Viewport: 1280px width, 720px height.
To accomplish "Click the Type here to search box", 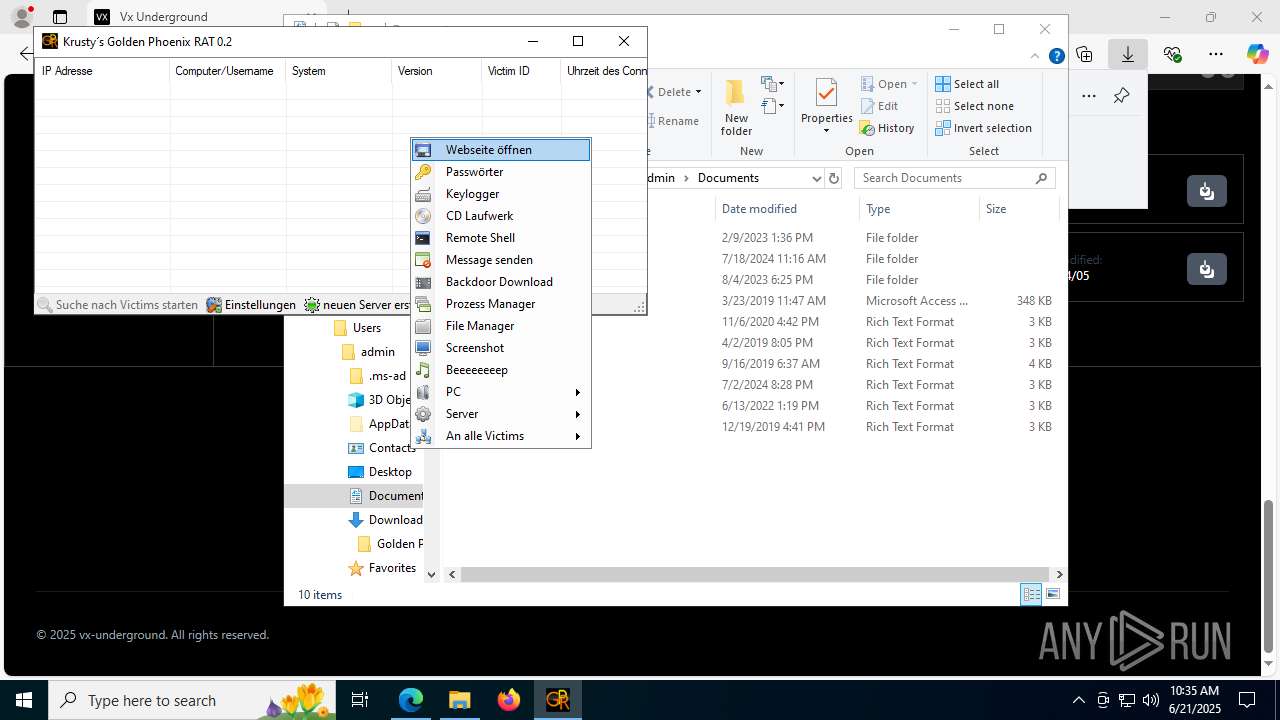I will point(194,700).
